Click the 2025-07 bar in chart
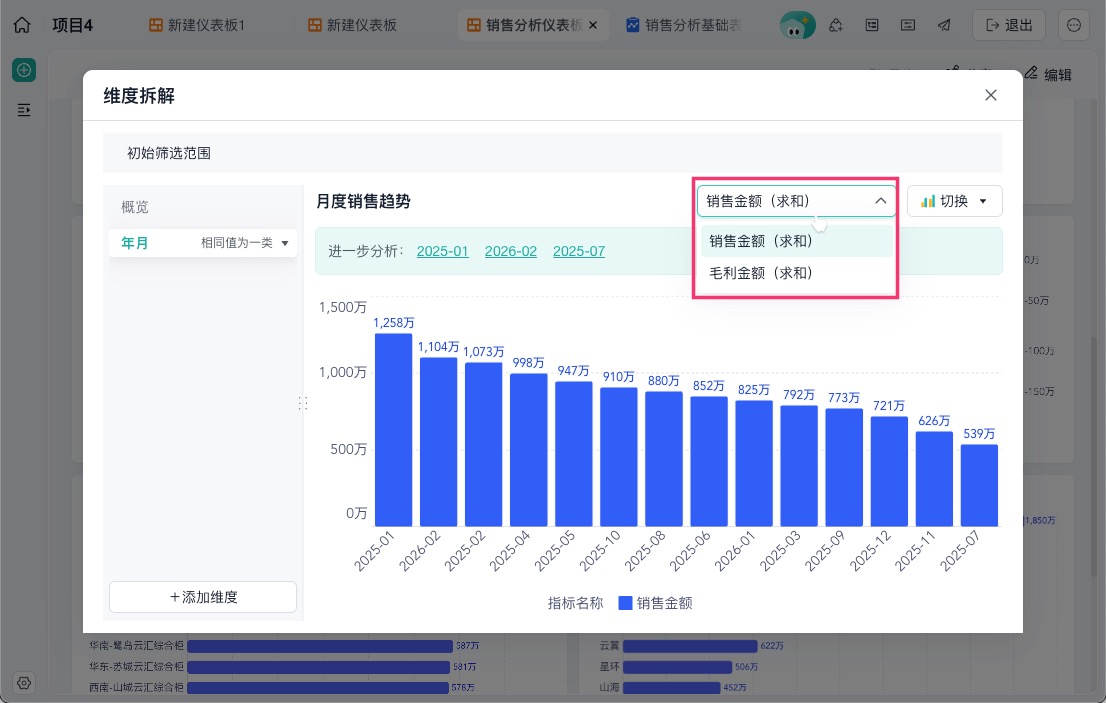Image resolution: width=1106 pixels, height=703 pixels. pyautogui.click(x=979, y=485)
